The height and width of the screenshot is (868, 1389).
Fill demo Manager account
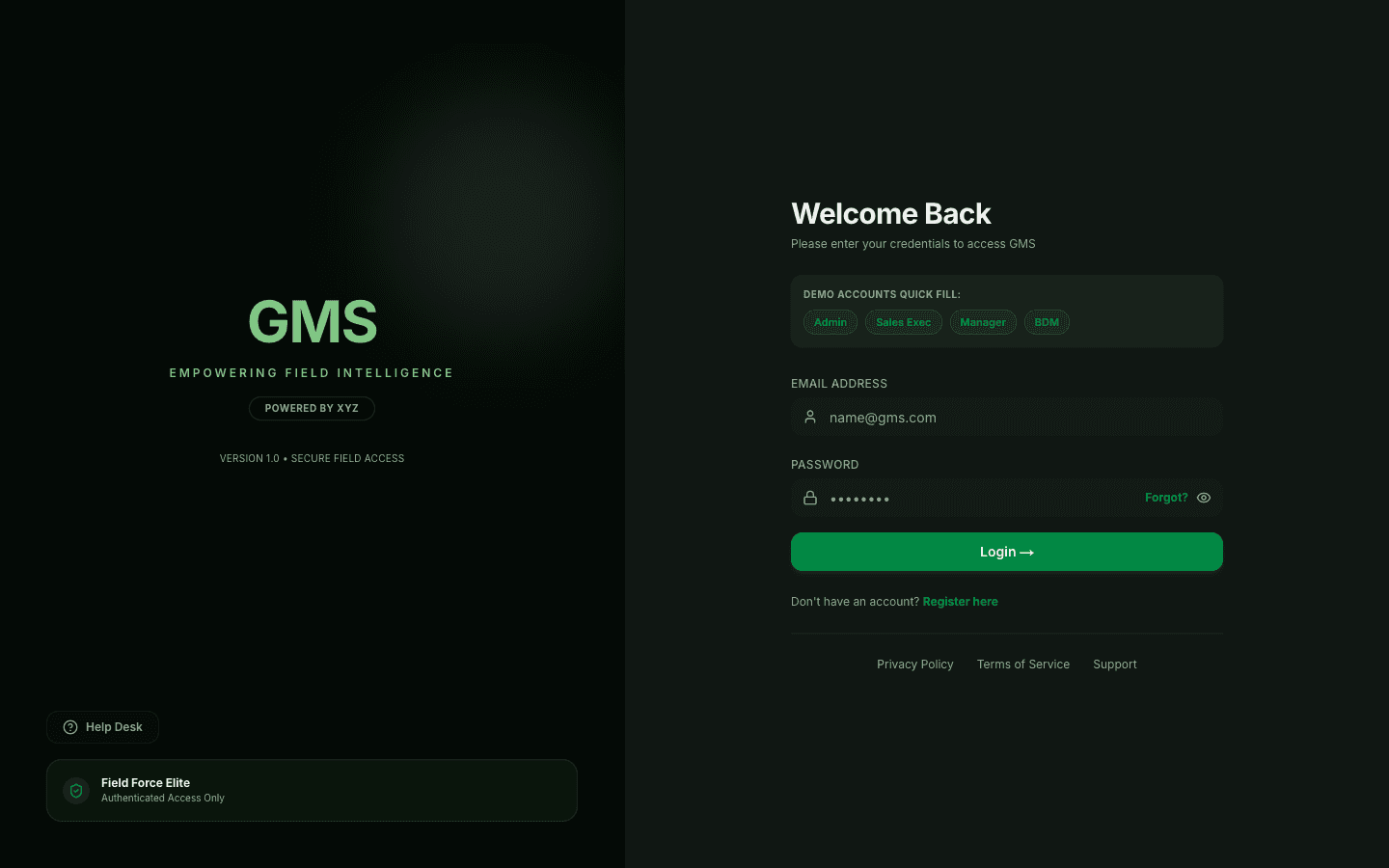[983, 322]
